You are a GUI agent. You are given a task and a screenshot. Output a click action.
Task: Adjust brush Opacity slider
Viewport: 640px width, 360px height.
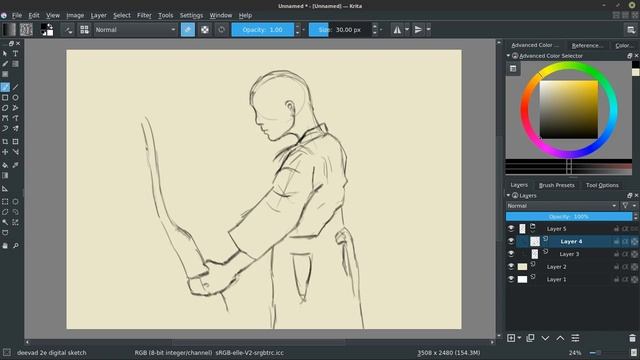(x=262, y=30)
